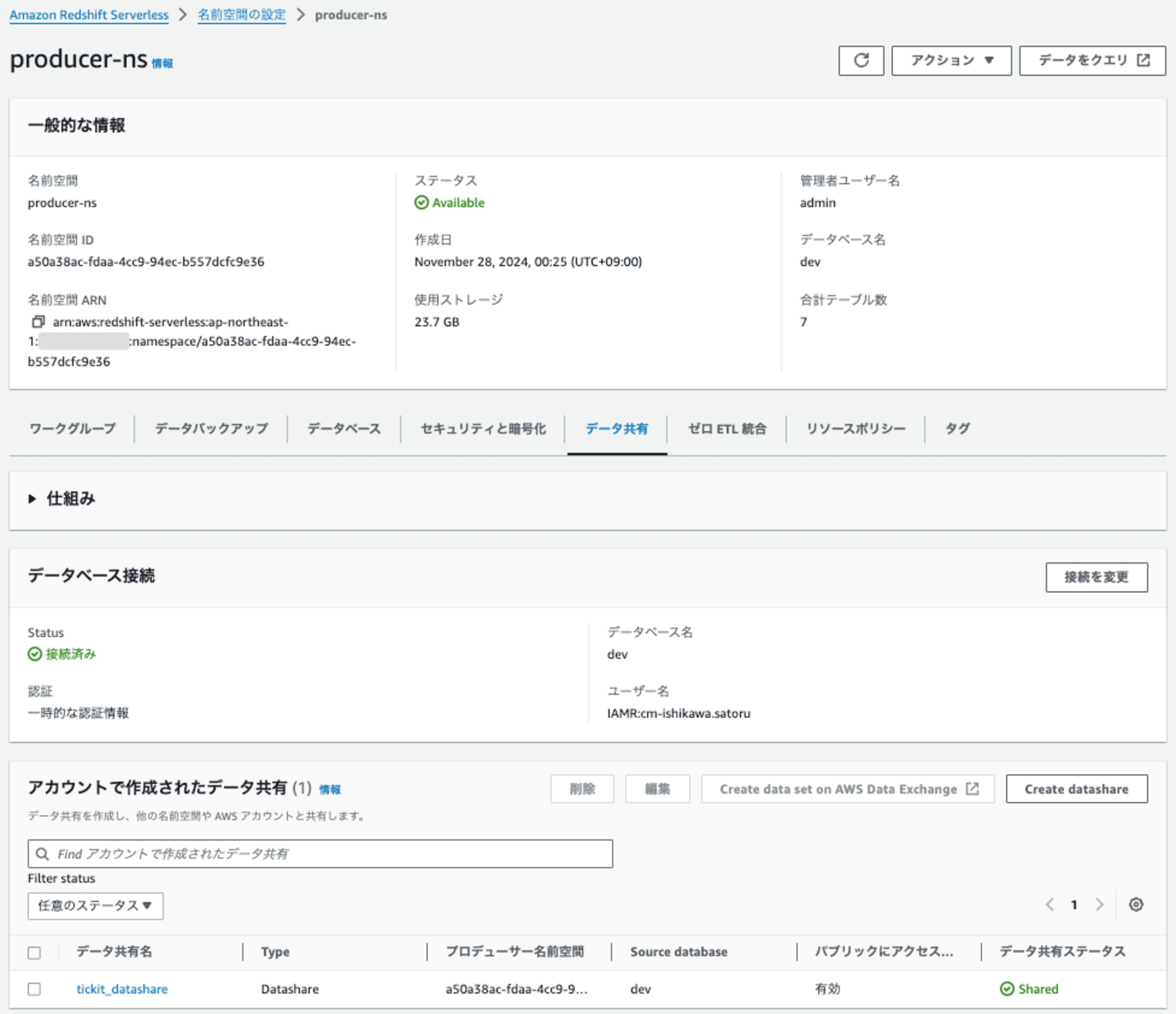Click the データ共有名 column header
1176x1014 pixels.
coord(114,952)
